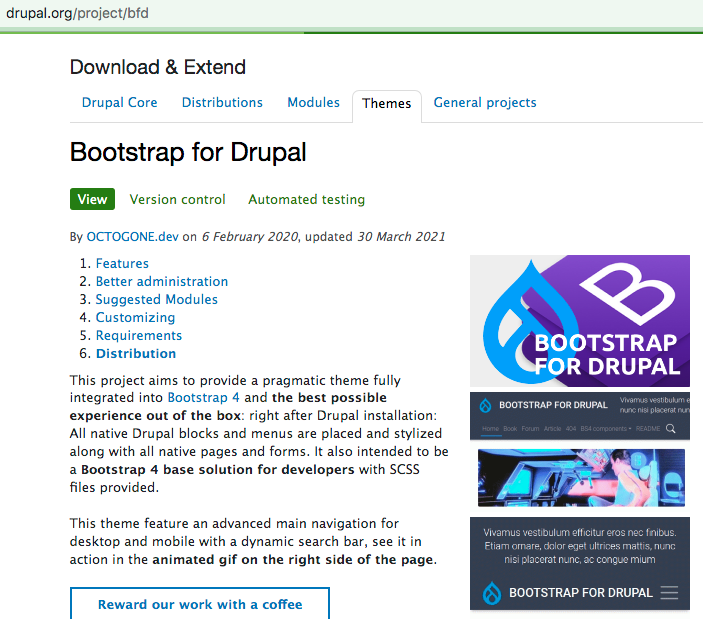The image size is (703, 619).
Task: Click the updated date 30 March 2021
Action: point(401,237)
